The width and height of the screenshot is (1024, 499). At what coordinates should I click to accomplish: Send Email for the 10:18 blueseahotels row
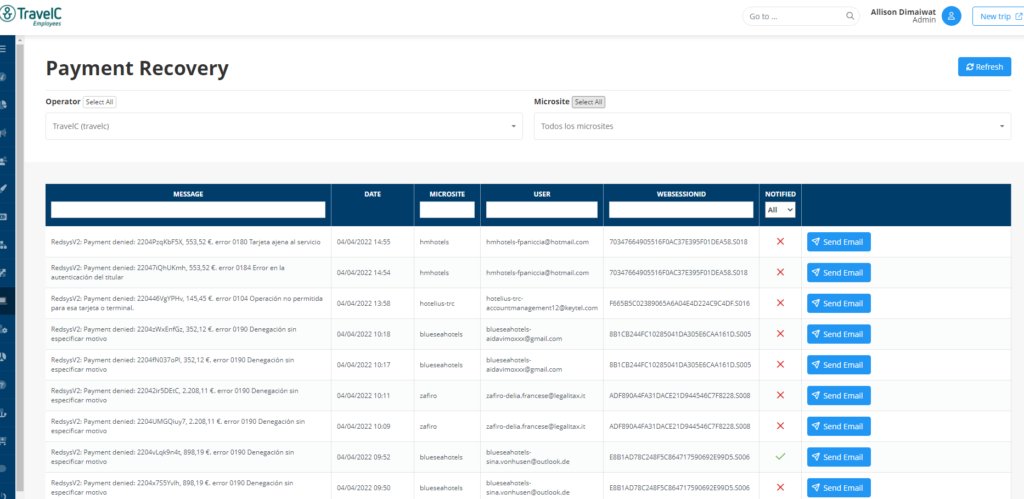[838, 334]
